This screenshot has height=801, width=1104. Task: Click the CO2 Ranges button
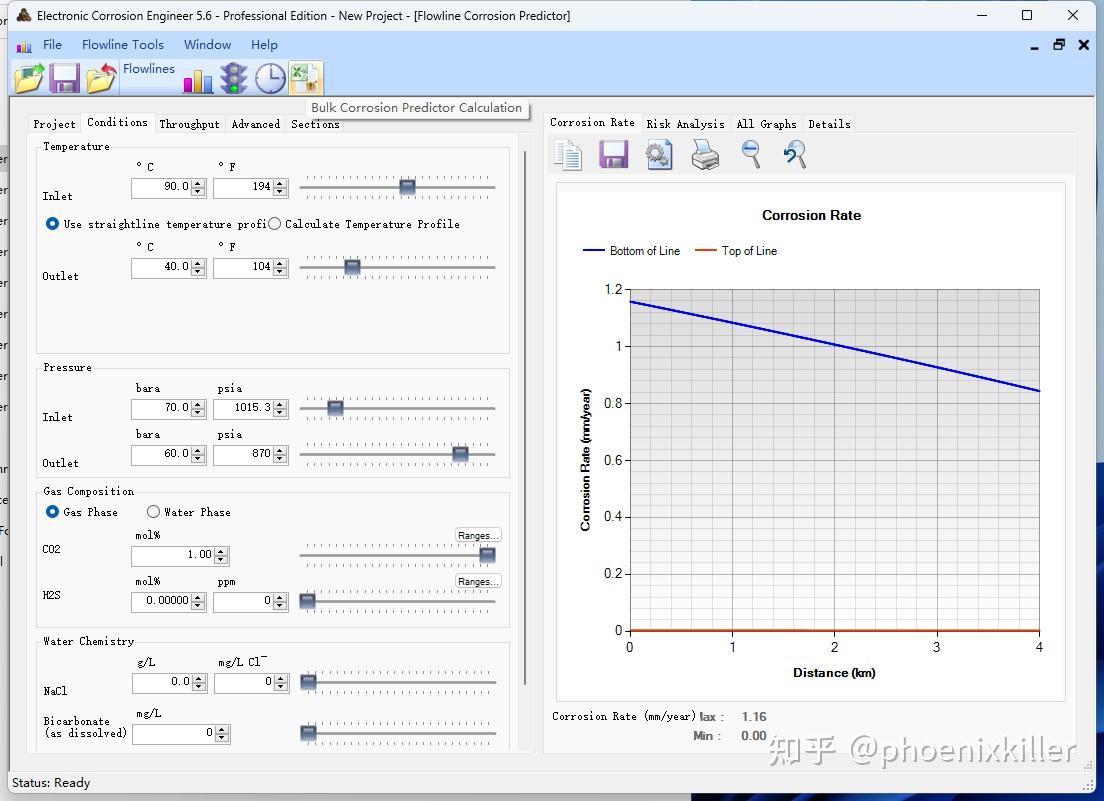click(x=478, y=536)
